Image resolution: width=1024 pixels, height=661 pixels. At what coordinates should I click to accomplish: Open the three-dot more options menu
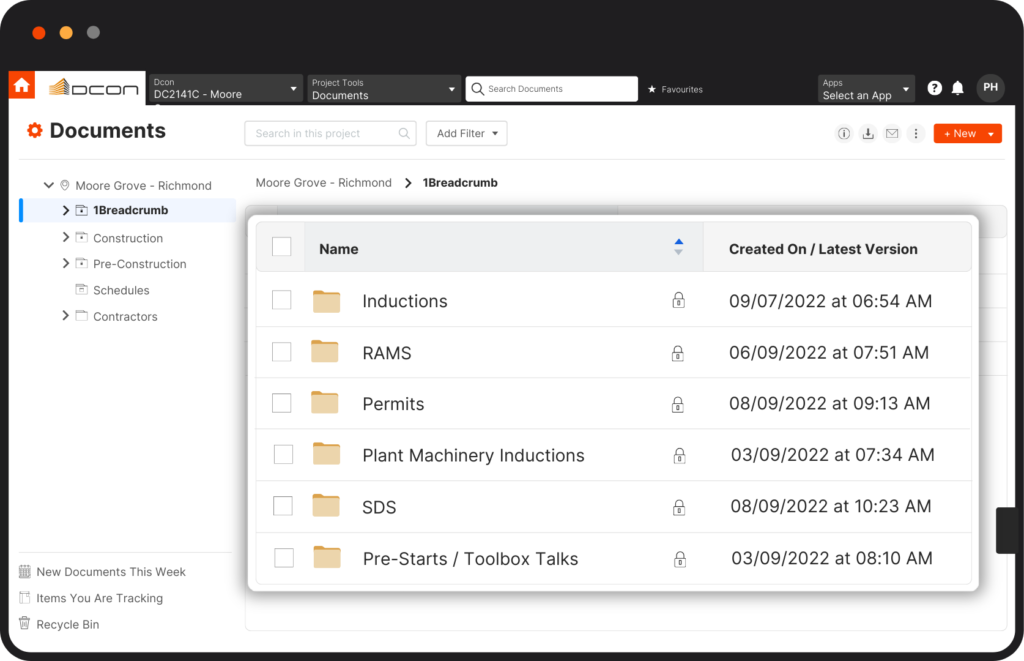pyautogui.click(x=916, y=134)
